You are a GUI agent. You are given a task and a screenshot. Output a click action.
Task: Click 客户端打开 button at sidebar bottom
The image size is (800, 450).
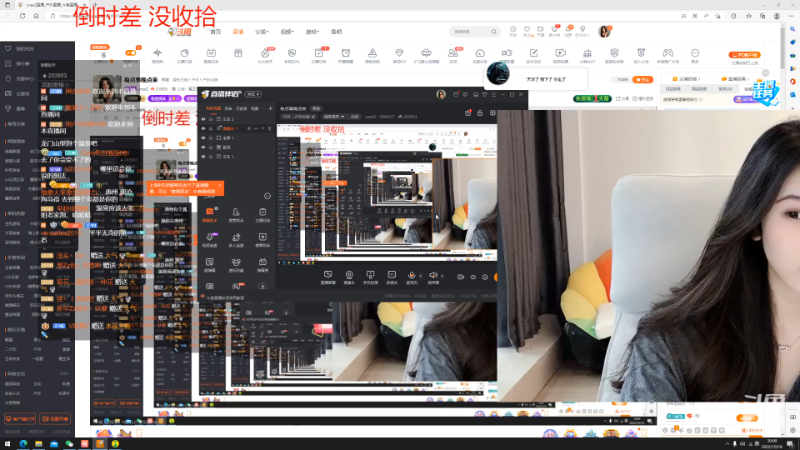(20, 419)
